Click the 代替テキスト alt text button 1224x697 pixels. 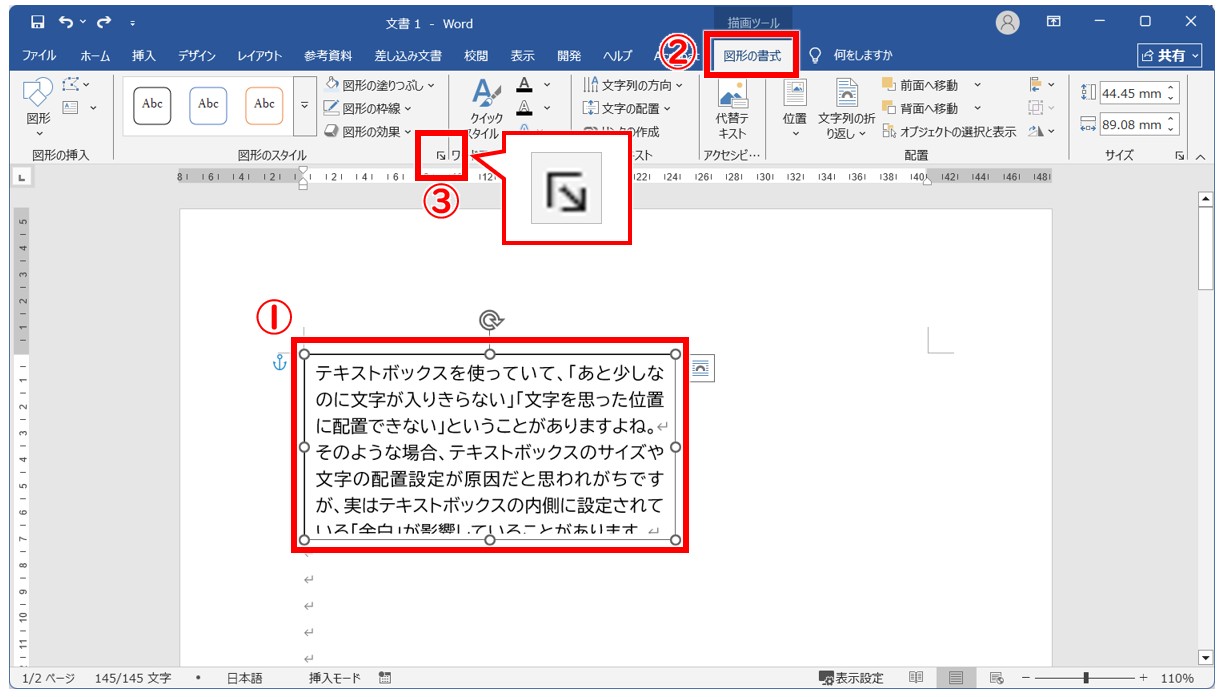point(732,110)
